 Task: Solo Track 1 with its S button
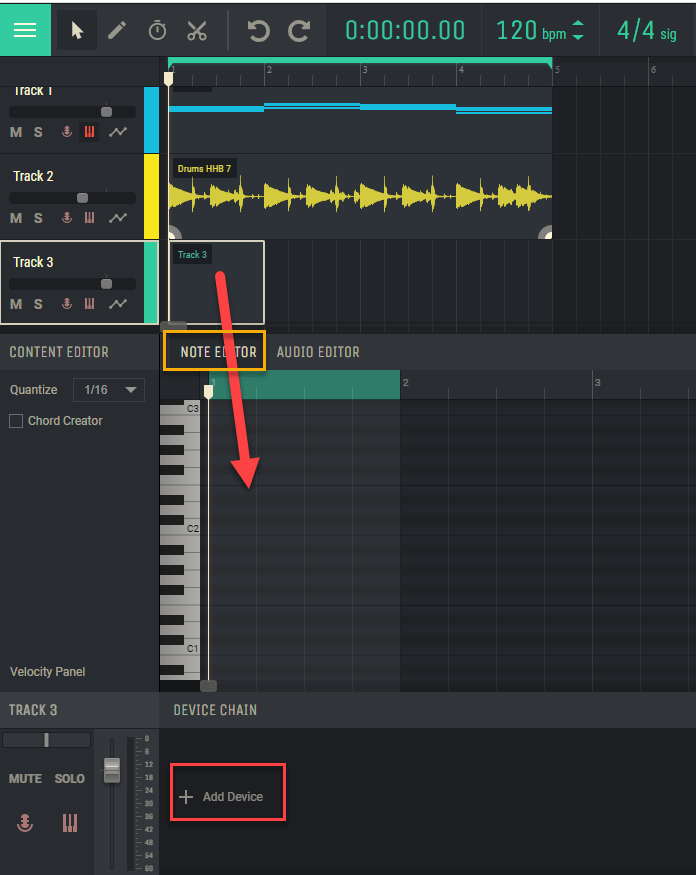(x=38, y=132)
